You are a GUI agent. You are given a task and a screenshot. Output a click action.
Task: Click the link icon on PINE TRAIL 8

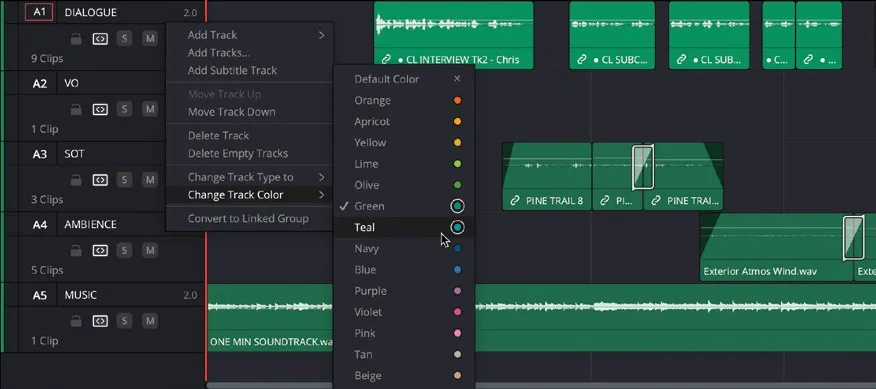515,200
